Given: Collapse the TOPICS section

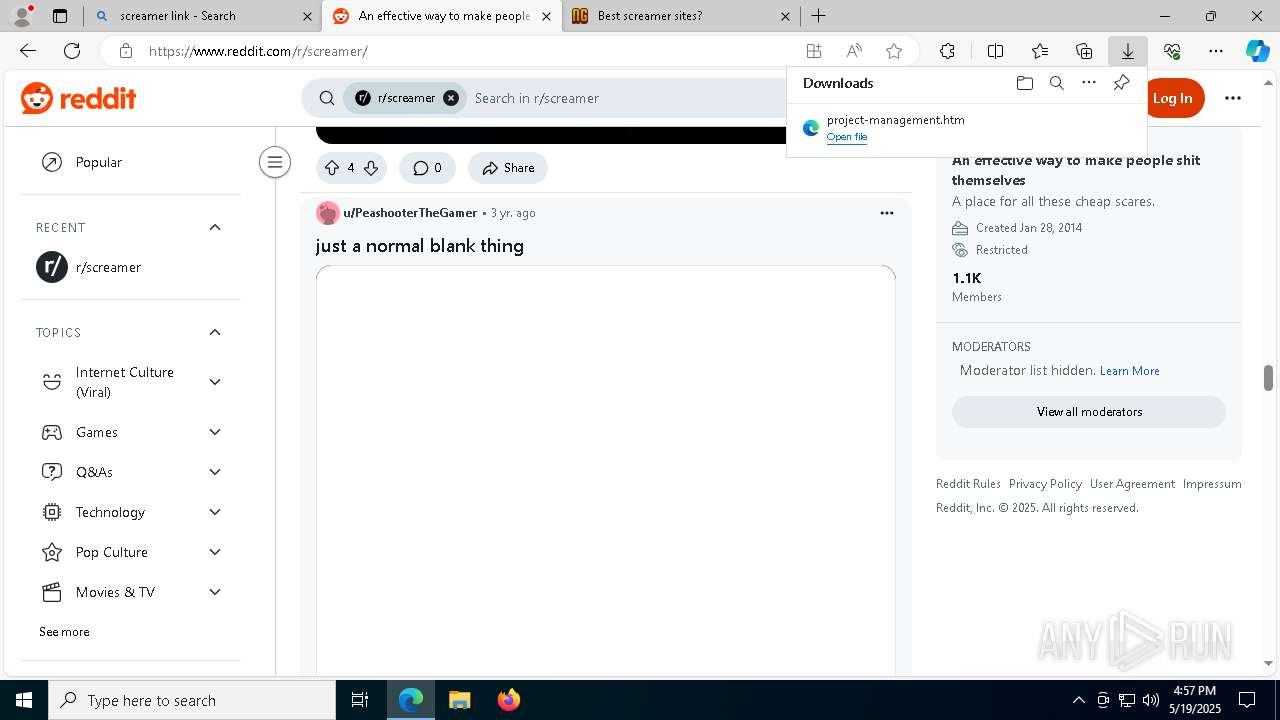Looking at the screenshot, I should [x=215, y=332].
